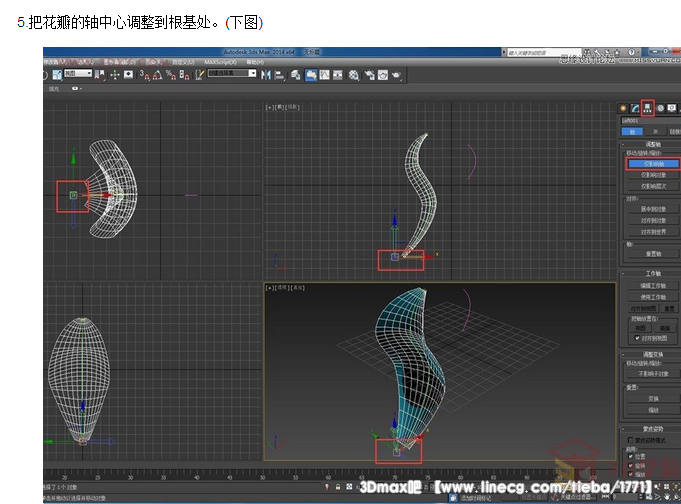
Task: Click the help question mark icon
Action: click(x=631, y=52)
